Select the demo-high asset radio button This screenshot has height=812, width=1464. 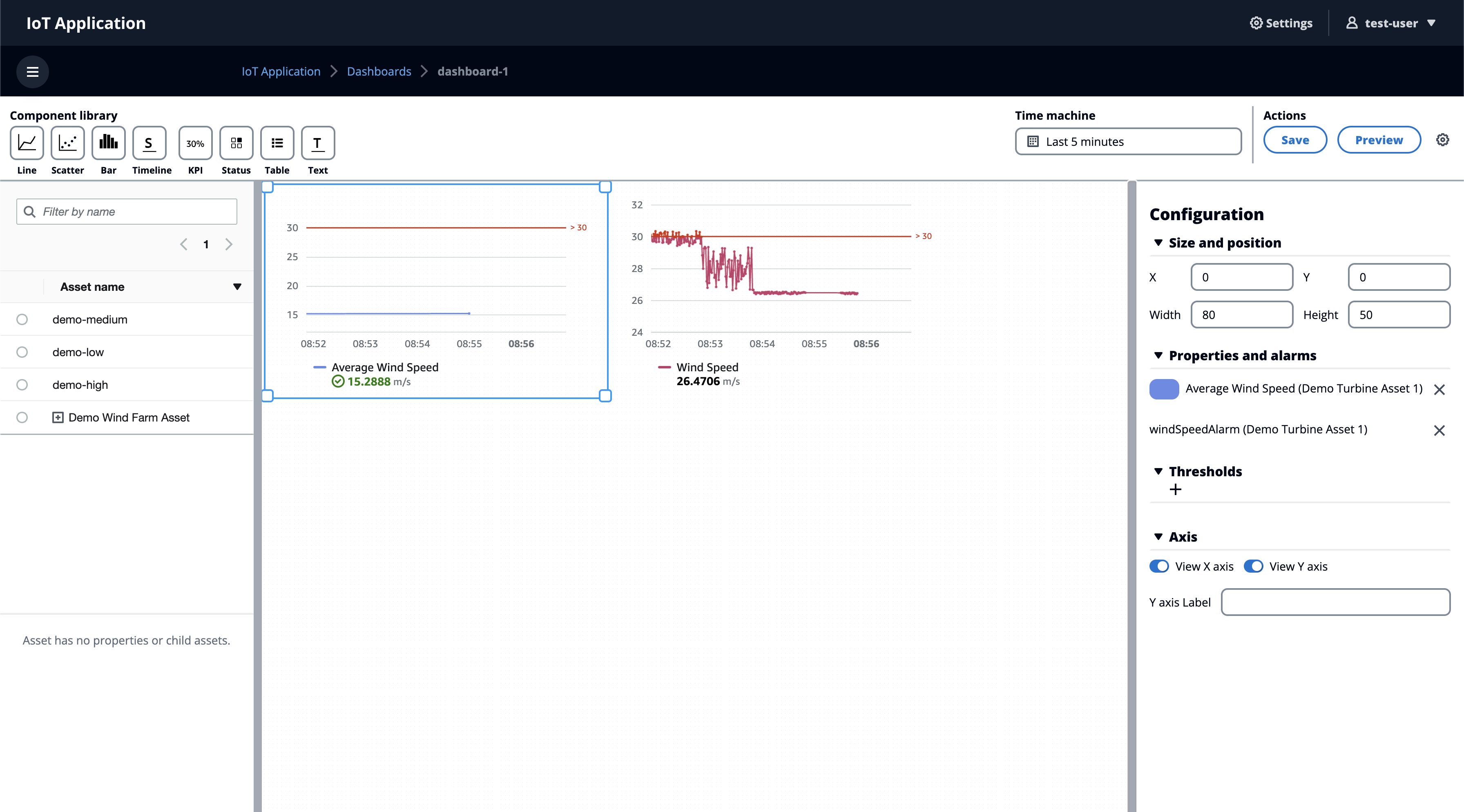[x=22, y=385]
